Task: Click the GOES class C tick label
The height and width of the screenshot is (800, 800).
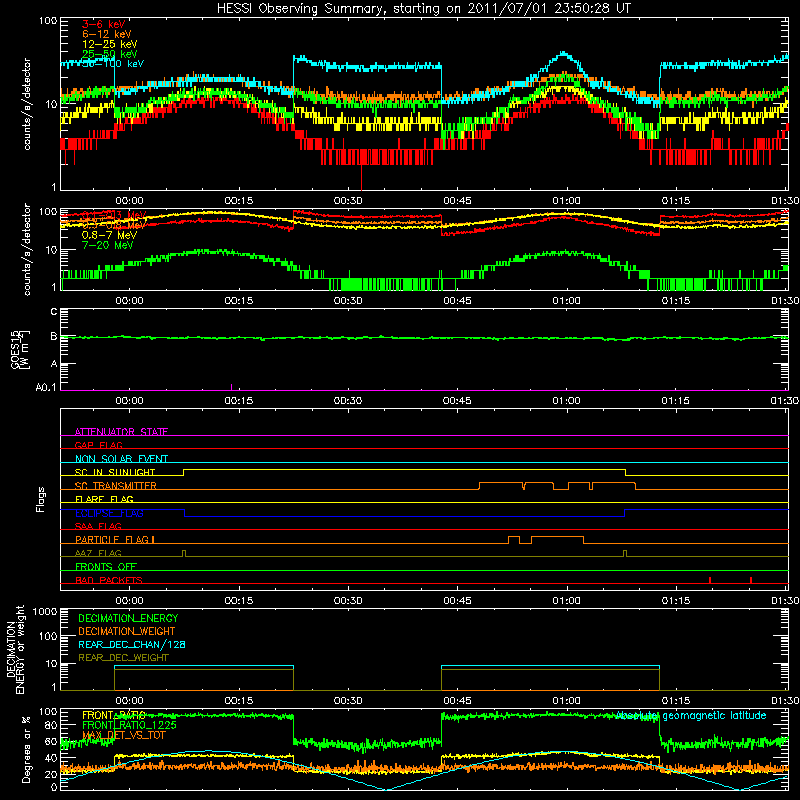Action: coord(54,312)
